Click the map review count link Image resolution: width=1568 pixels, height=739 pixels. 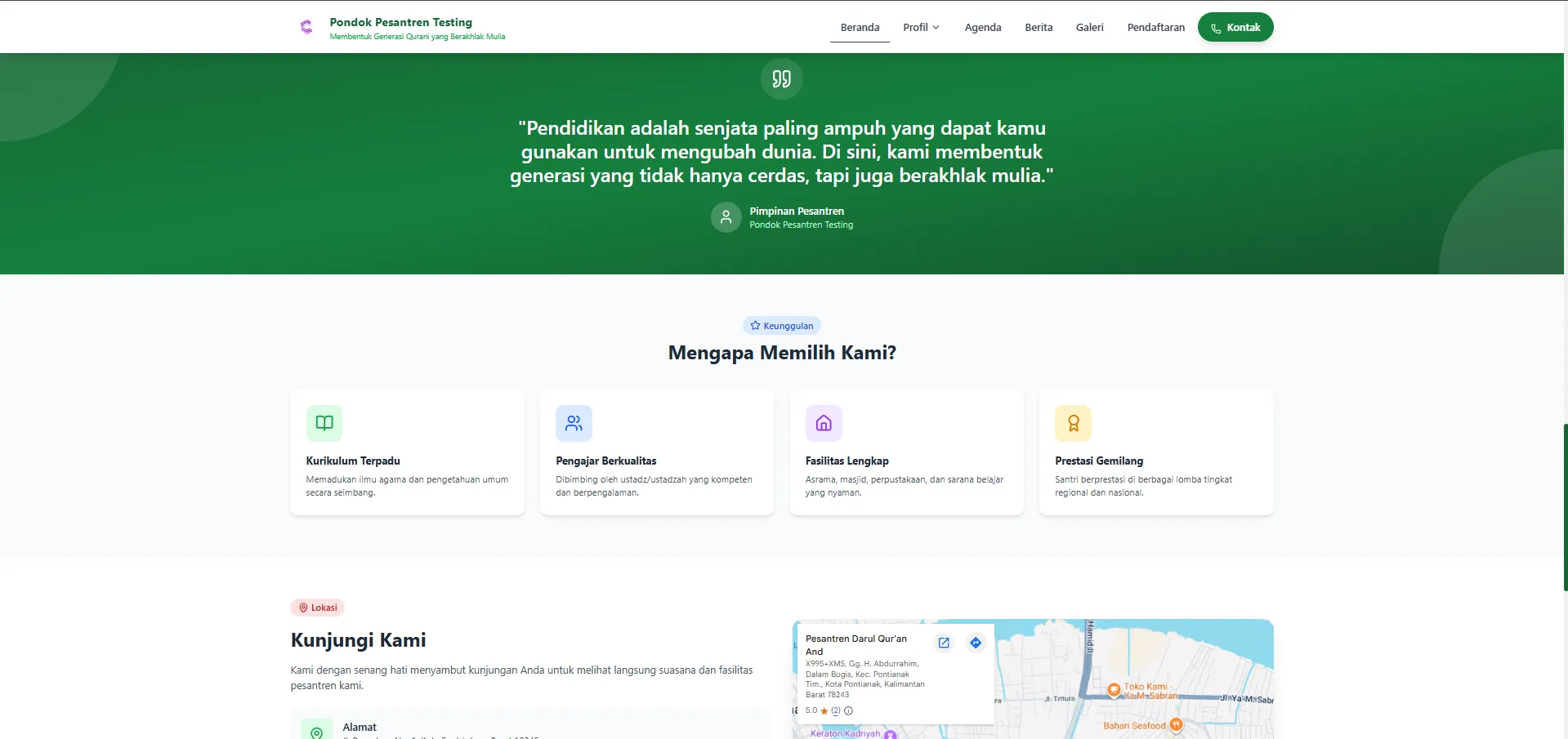(835, 710)
